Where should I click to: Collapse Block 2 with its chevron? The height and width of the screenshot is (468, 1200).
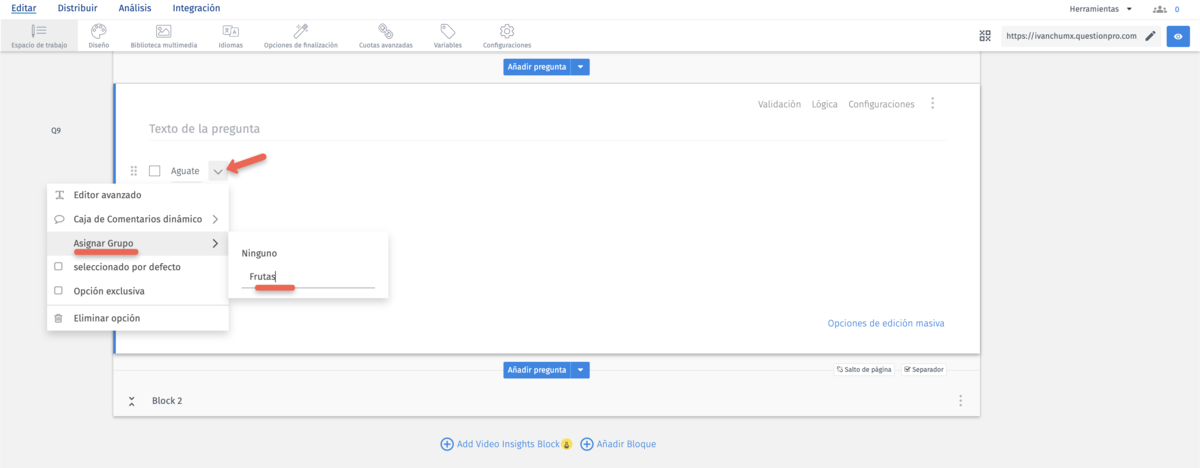click(x=132, y=401)
